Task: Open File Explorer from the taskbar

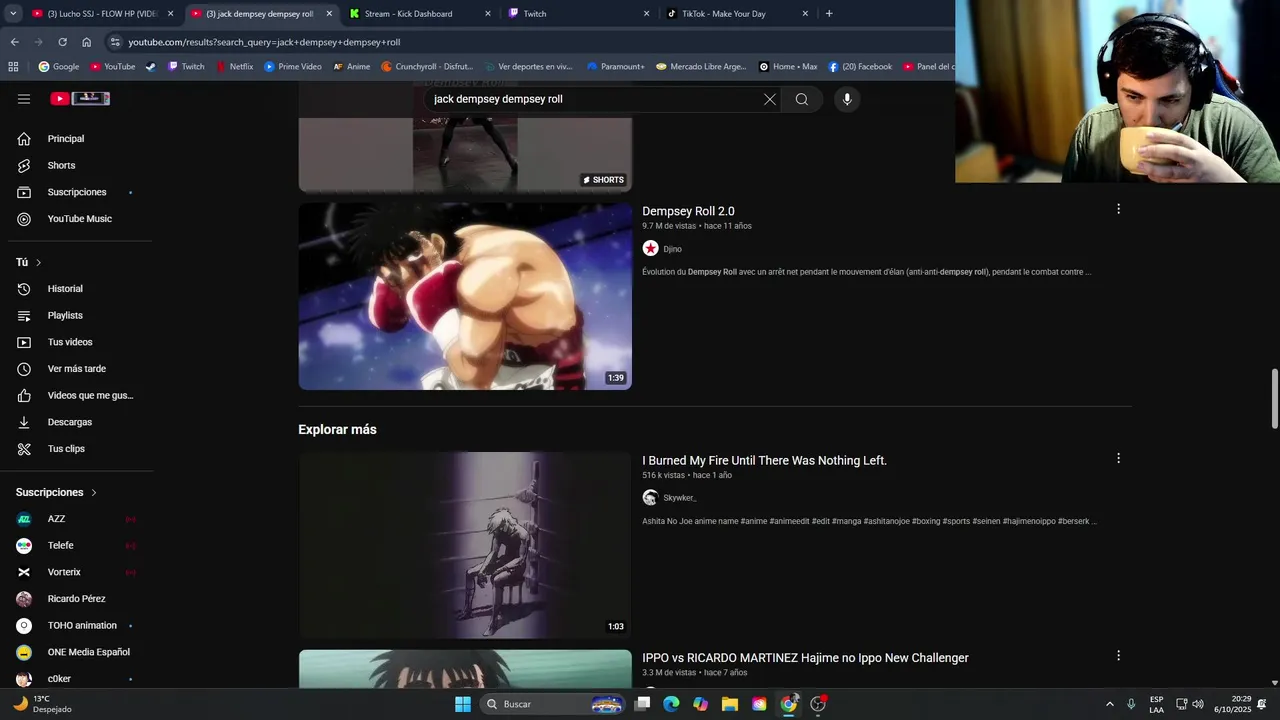Action: coord(730,704)
